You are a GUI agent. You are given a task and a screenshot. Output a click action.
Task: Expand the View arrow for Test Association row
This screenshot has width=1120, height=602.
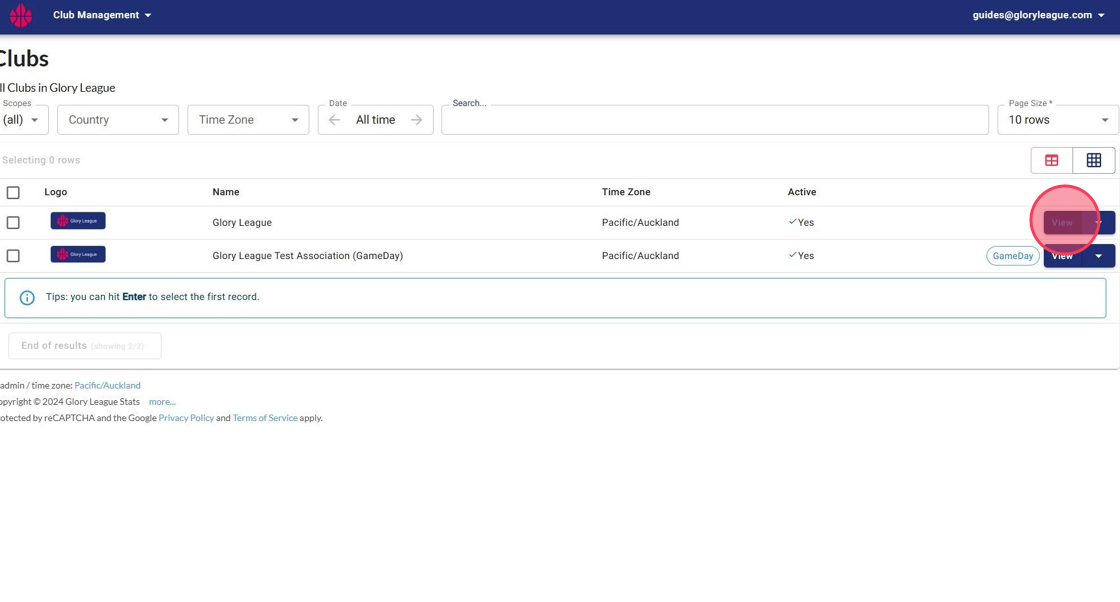(1099, 256)
